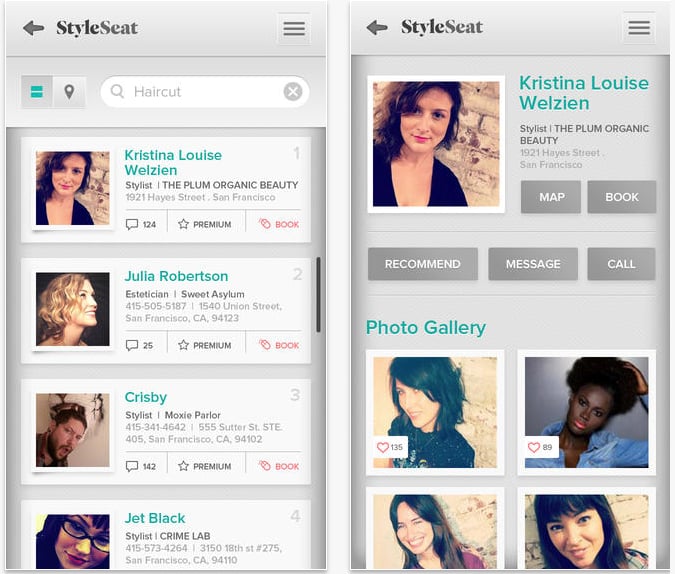The height and width of the screenshot is (574, 675).
Task: Like gallery photo with 135 hearts
Action: [x=390, y=447]
